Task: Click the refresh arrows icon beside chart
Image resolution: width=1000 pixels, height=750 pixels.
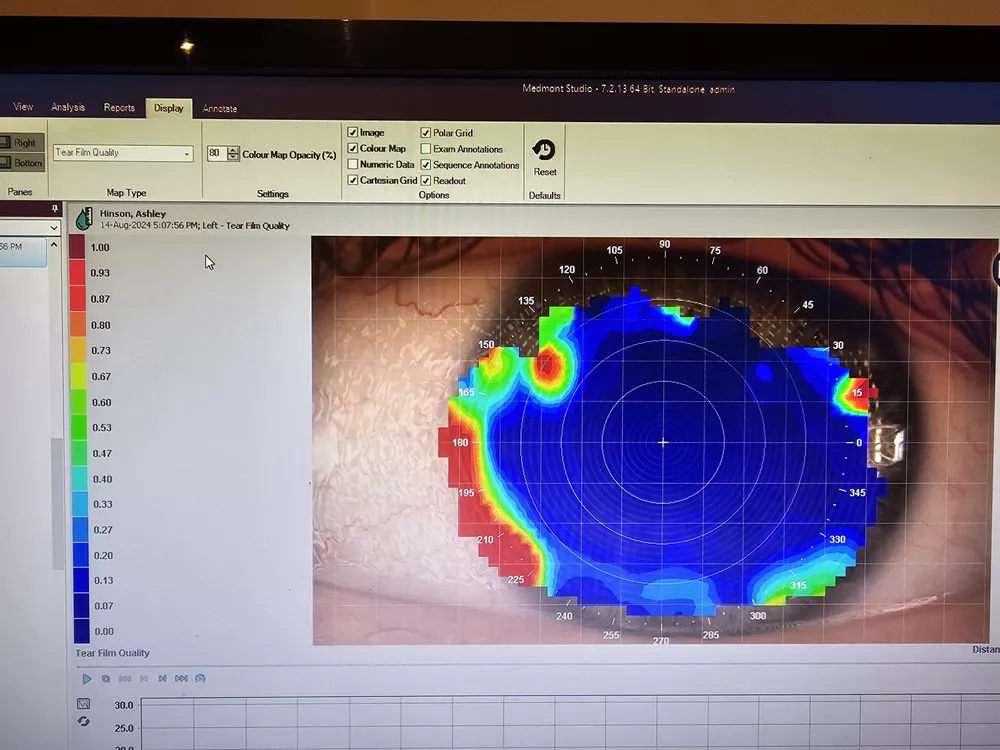Action: point(83,721)
